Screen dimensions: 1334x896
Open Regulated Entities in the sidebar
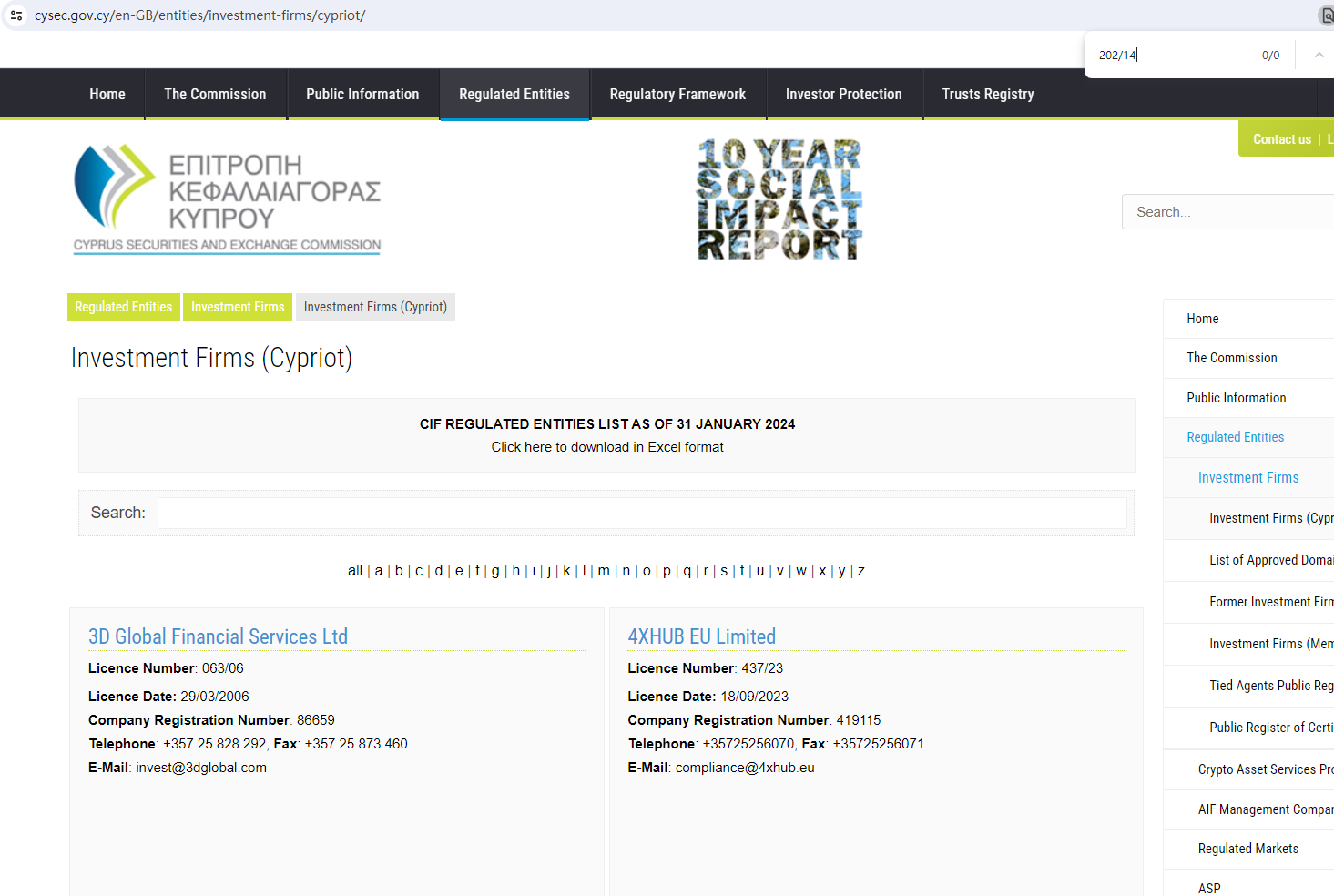pos(1236,437)
